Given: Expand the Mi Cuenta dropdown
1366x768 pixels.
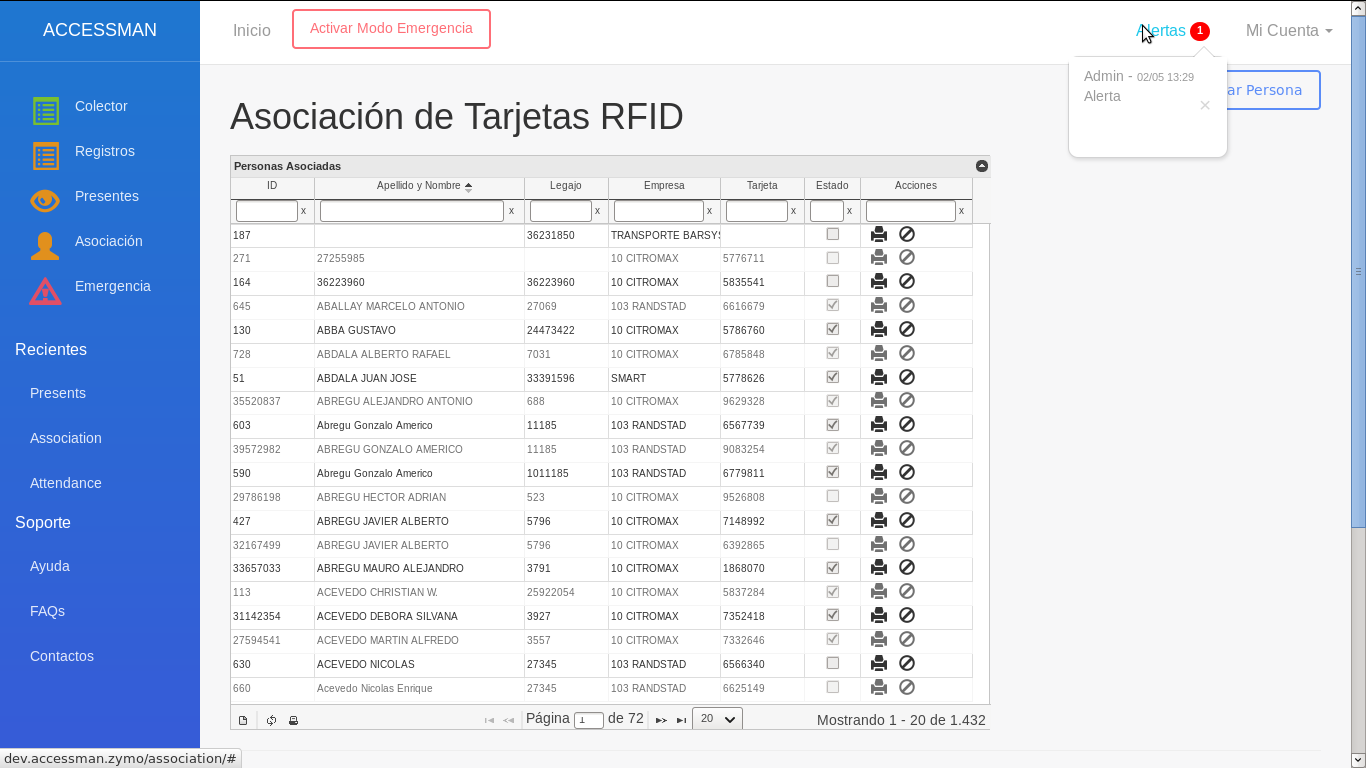Looking at the screenshot, I should coord(1288,31).
